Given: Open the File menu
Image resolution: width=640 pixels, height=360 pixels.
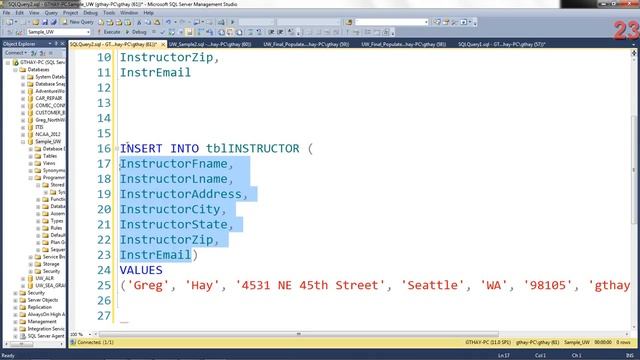Looking at the screenshot, I should point(6,13).
